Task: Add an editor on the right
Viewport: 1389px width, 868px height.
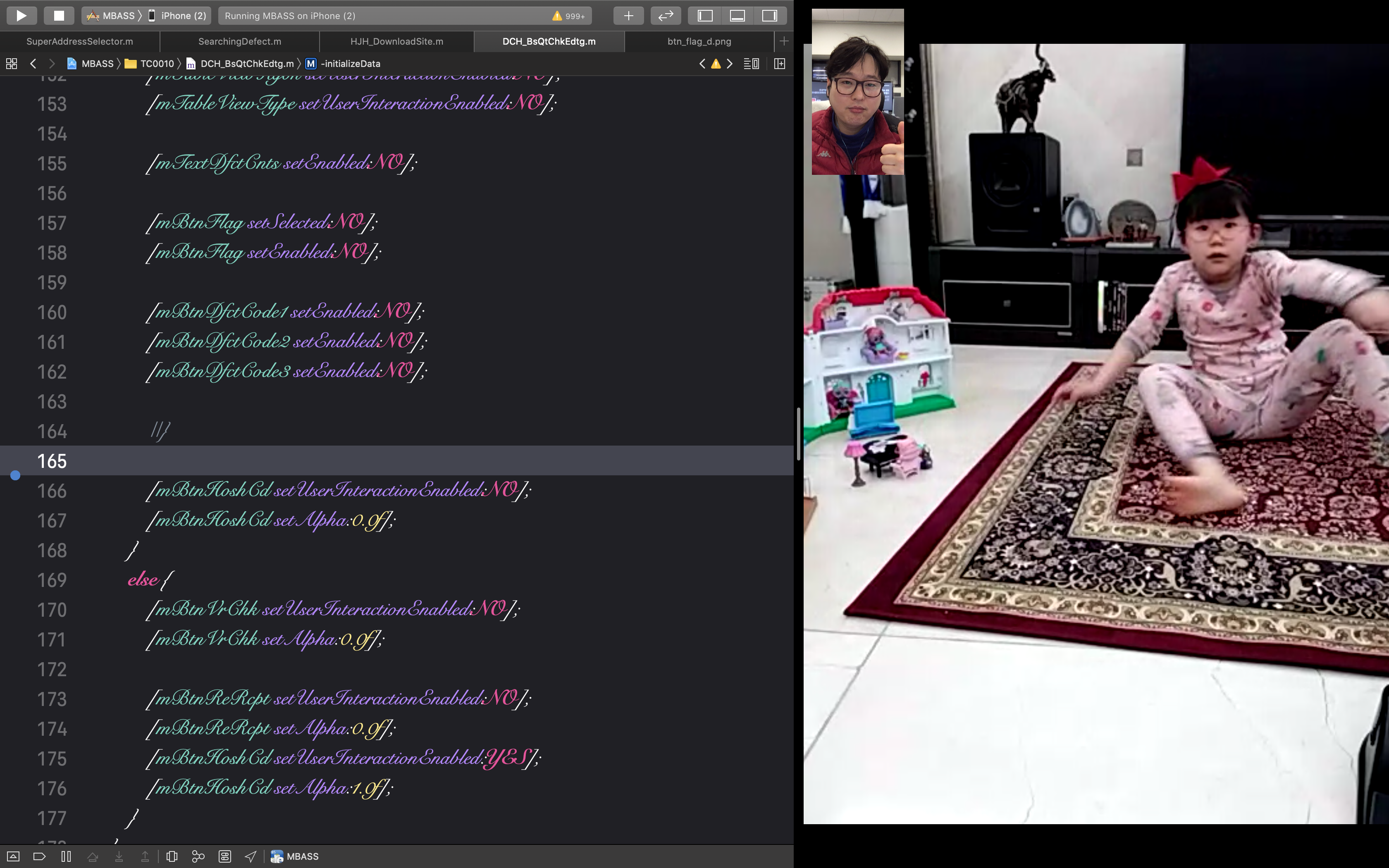Action: point(779,64)
